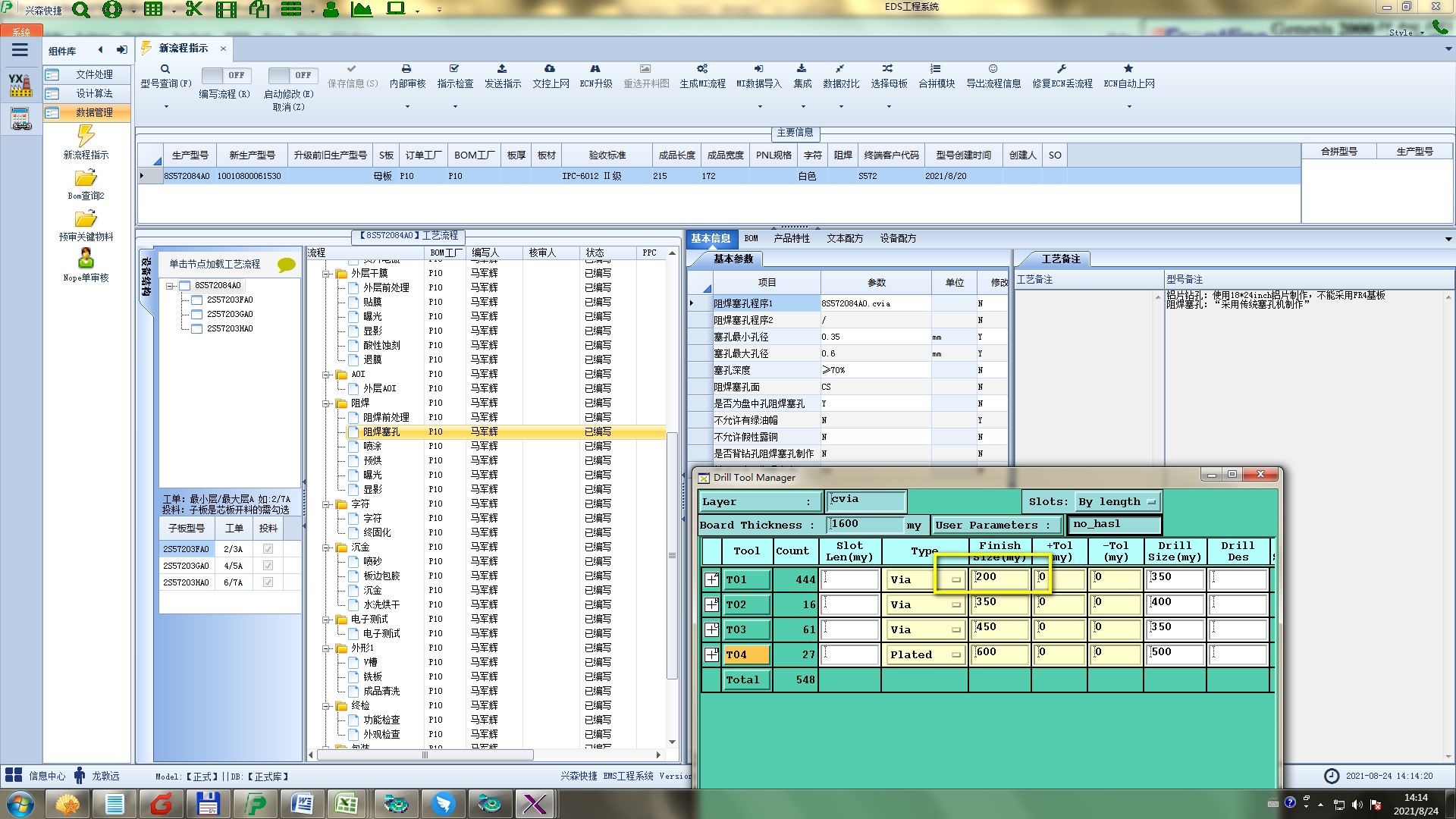Open Type dropdown for tool T01
The image size is (1456, 819).
point(955,580)
